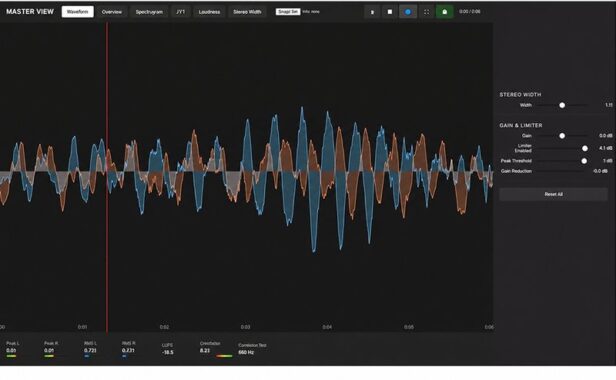Toggle the green lock icon

[x=445, y=12]
